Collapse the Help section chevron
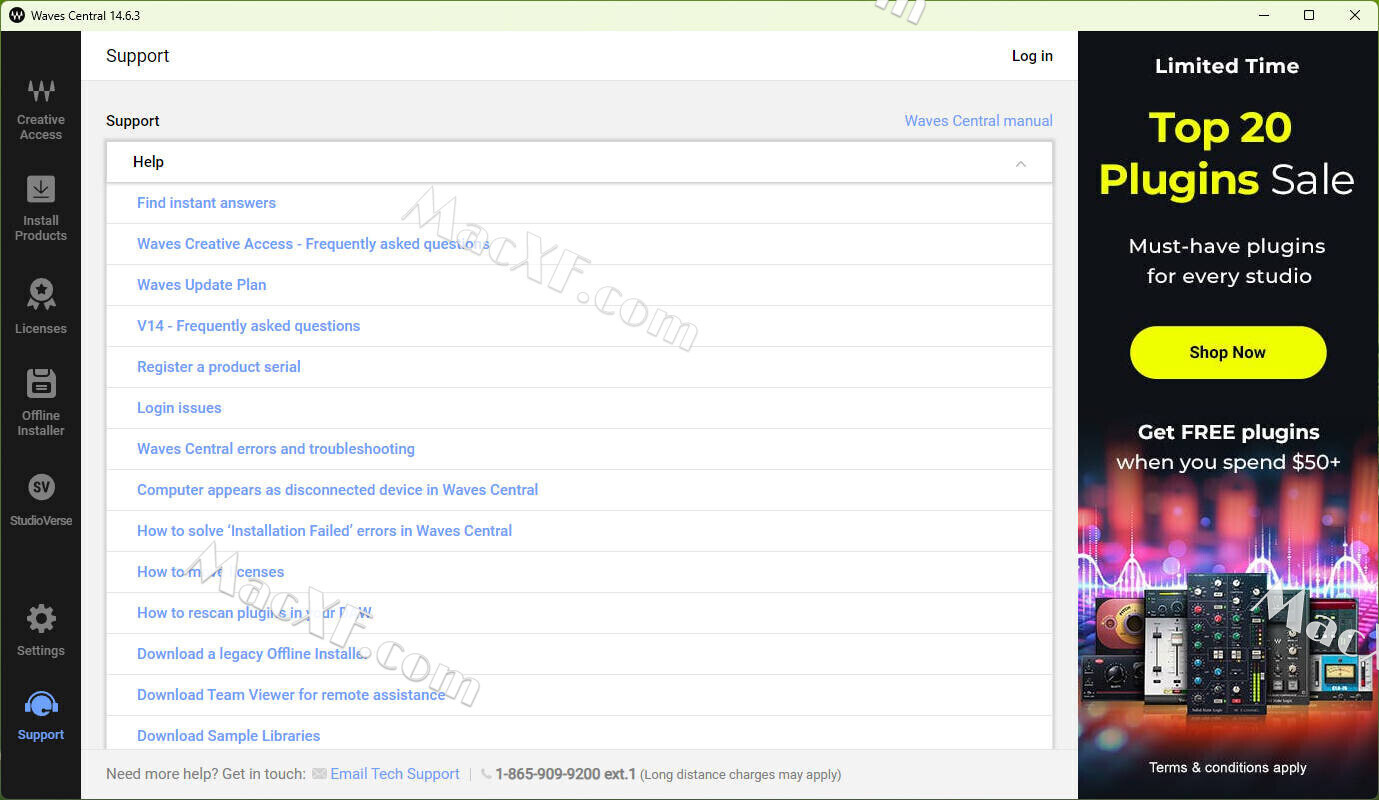This screenshot has width=1379, height=800. pos(1020,163)
